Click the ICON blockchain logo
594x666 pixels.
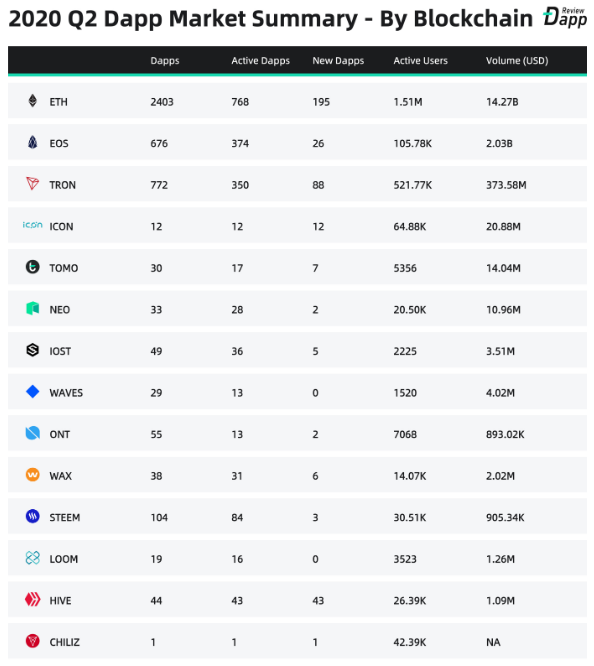click(33, 225)
